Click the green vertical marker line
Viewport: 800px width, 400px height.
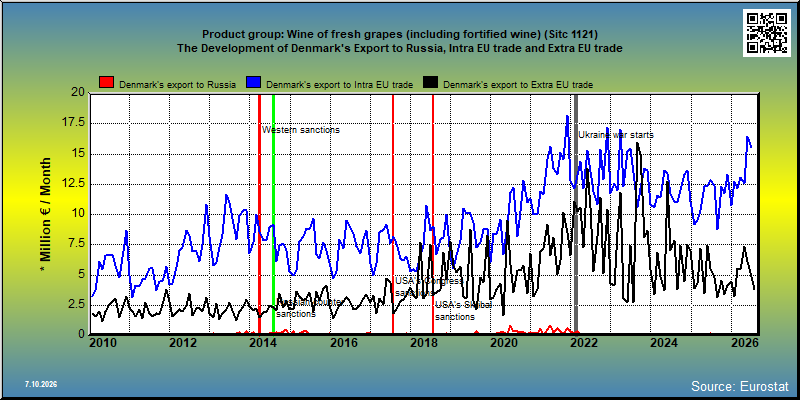pos(273,214)
